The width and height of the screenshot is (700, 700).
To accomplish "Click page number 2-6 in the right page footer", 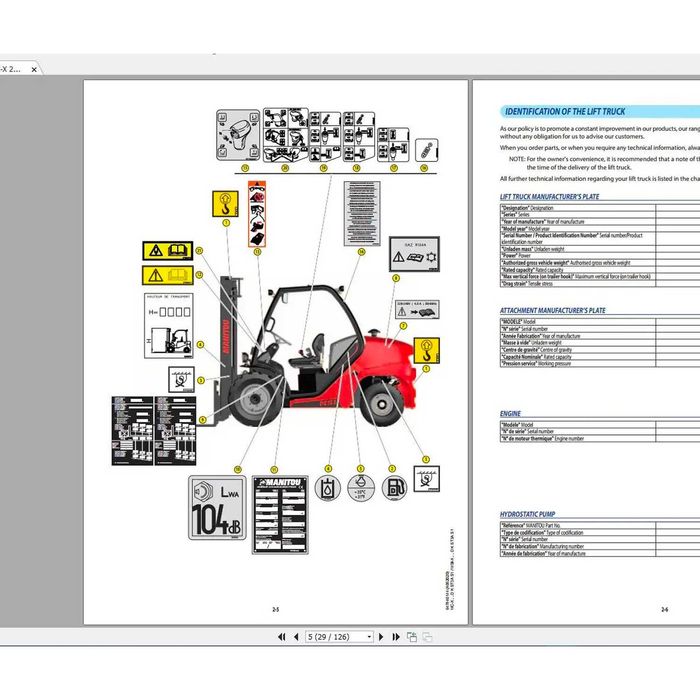I will click(665, 609).
